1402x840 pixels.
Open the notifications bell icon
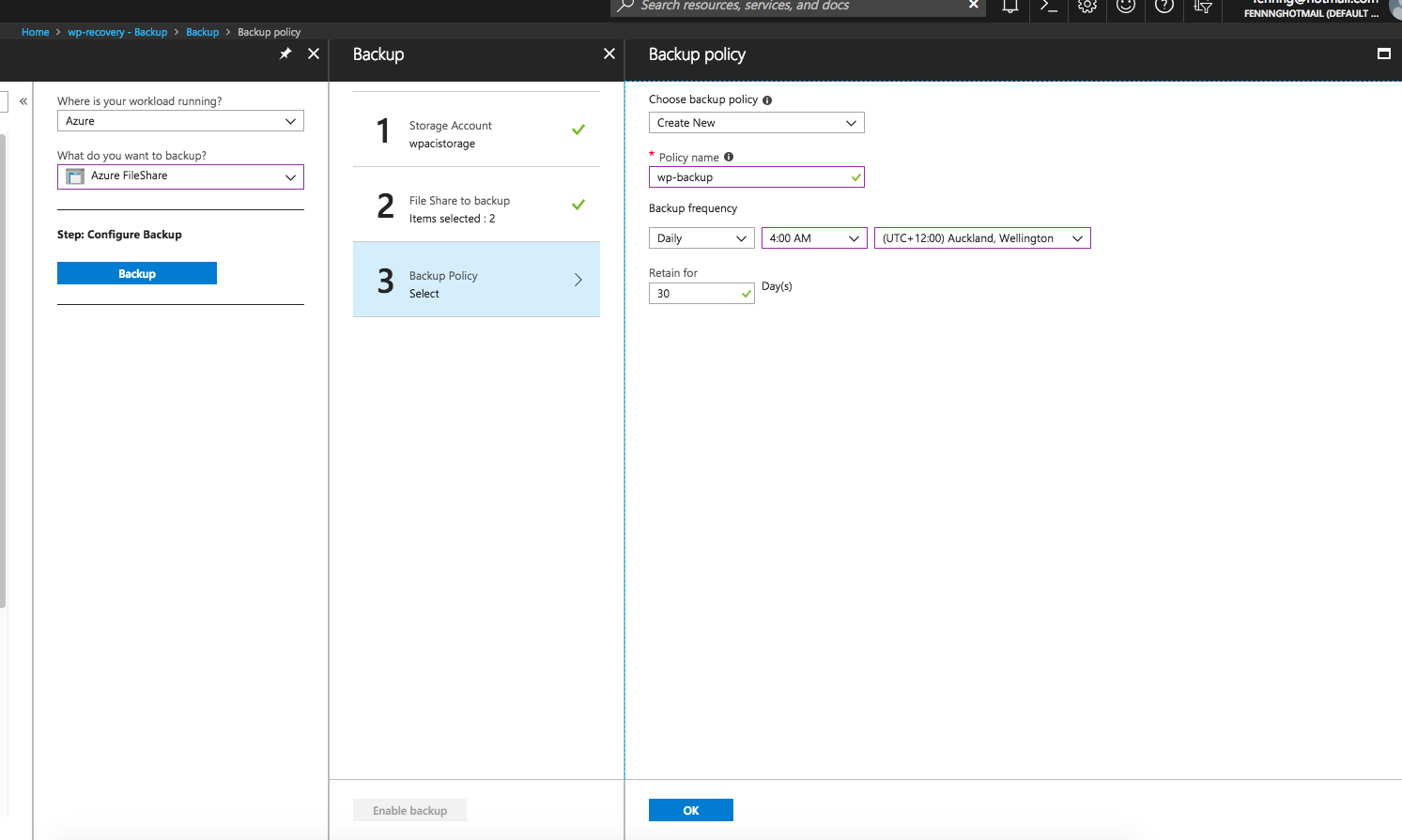1010,7
